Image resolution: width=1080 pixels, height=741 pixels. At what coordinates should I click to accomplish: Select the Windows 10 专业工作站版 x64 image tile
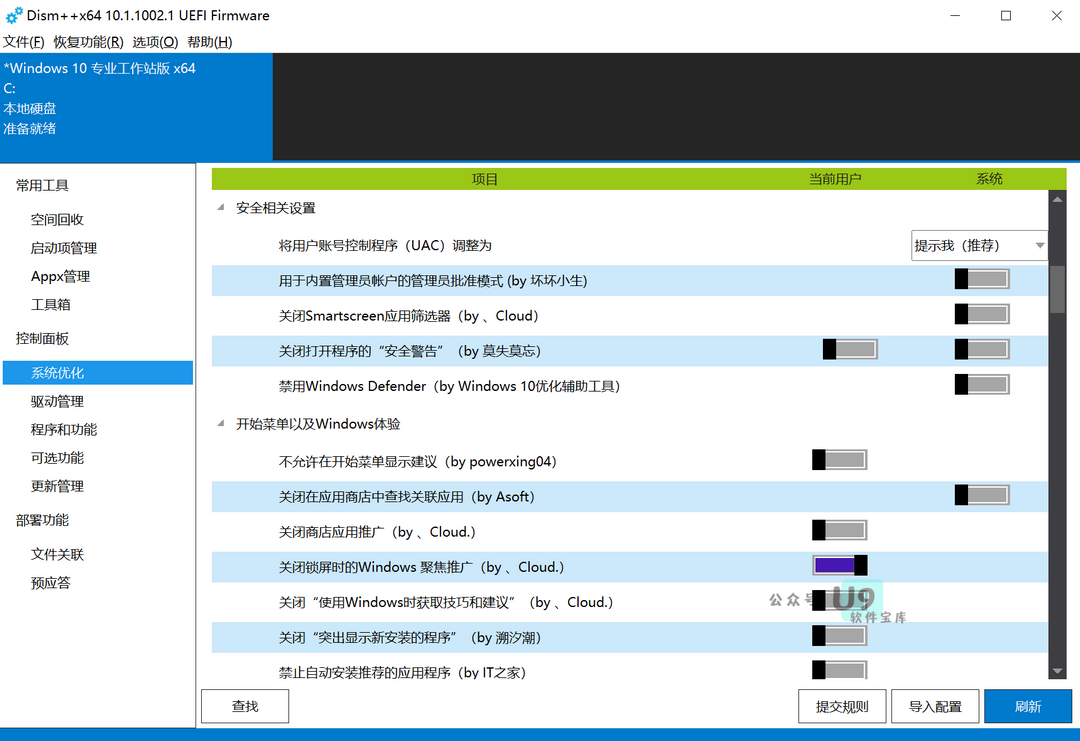[136, 107]
